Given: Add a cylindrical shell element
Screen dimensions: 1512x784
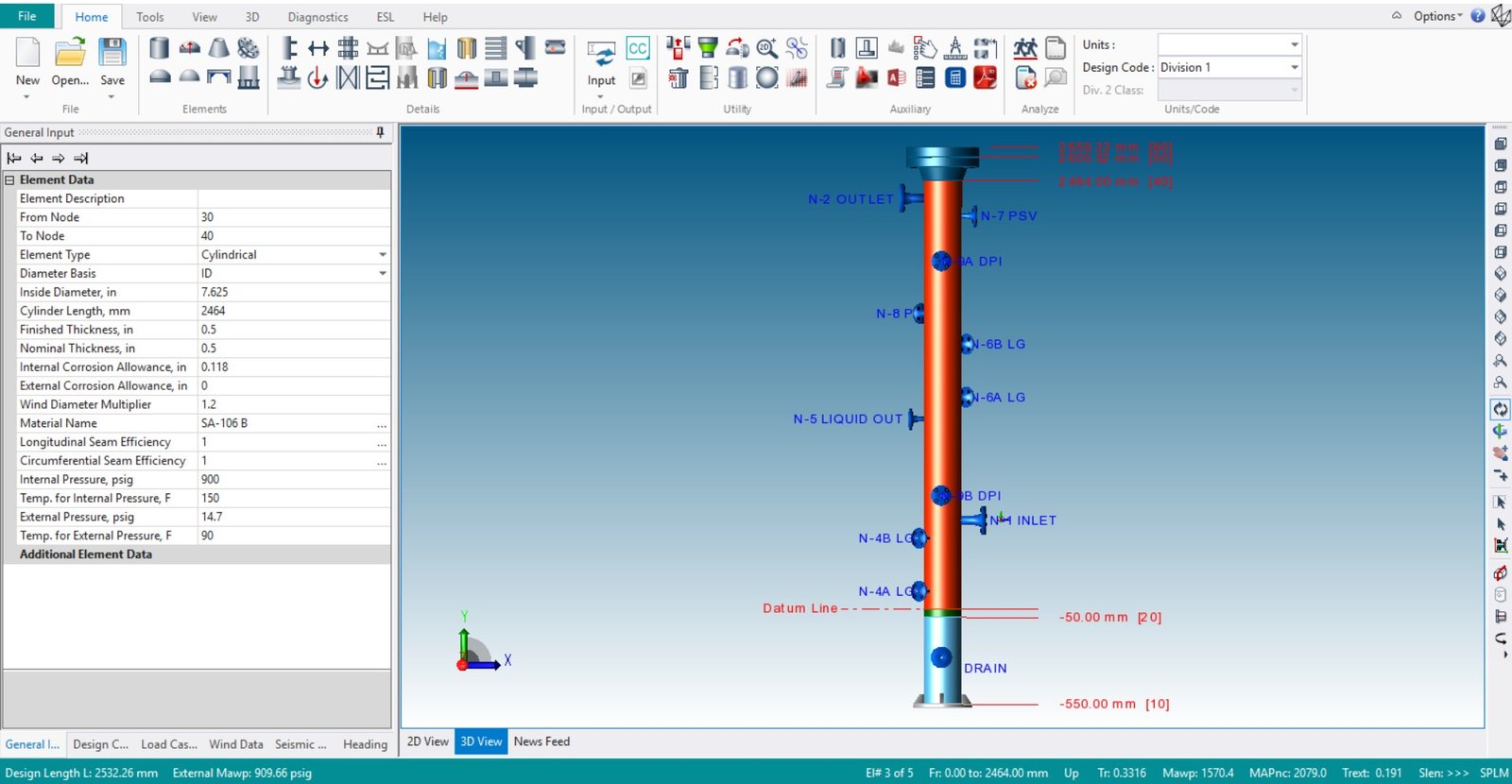Looking at the screenshot, I should pyautogui.click(x=160, y=48).
